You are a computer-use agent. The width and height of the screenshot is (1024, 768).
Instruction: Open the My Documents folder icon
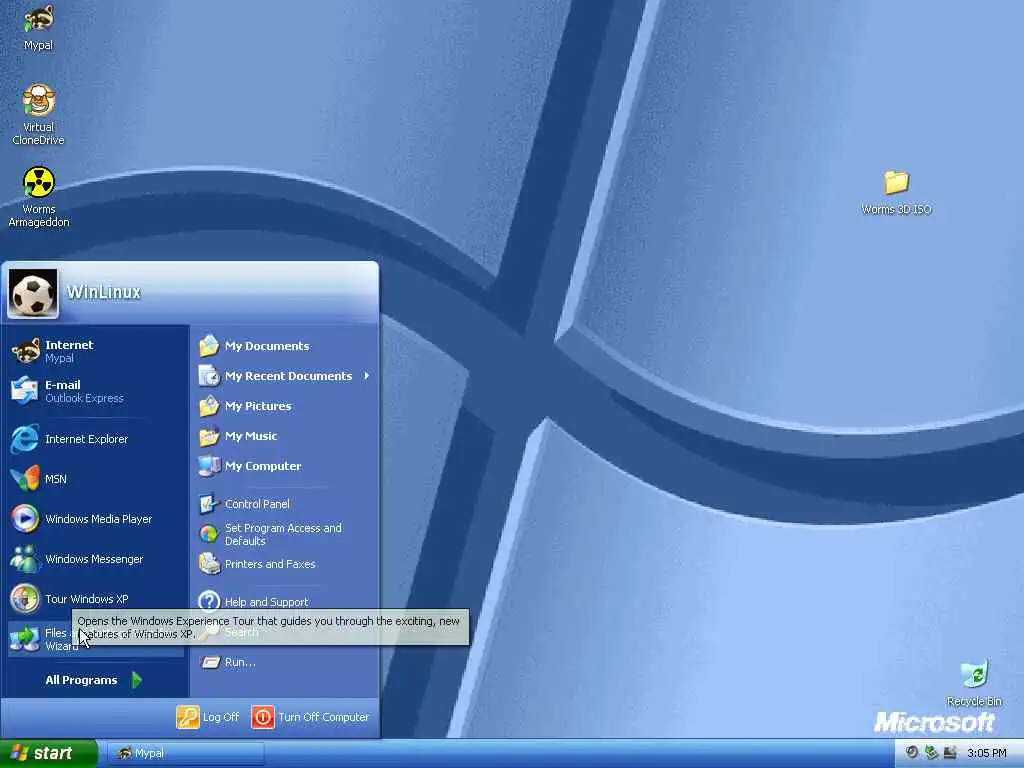click(x=209, y=346)
